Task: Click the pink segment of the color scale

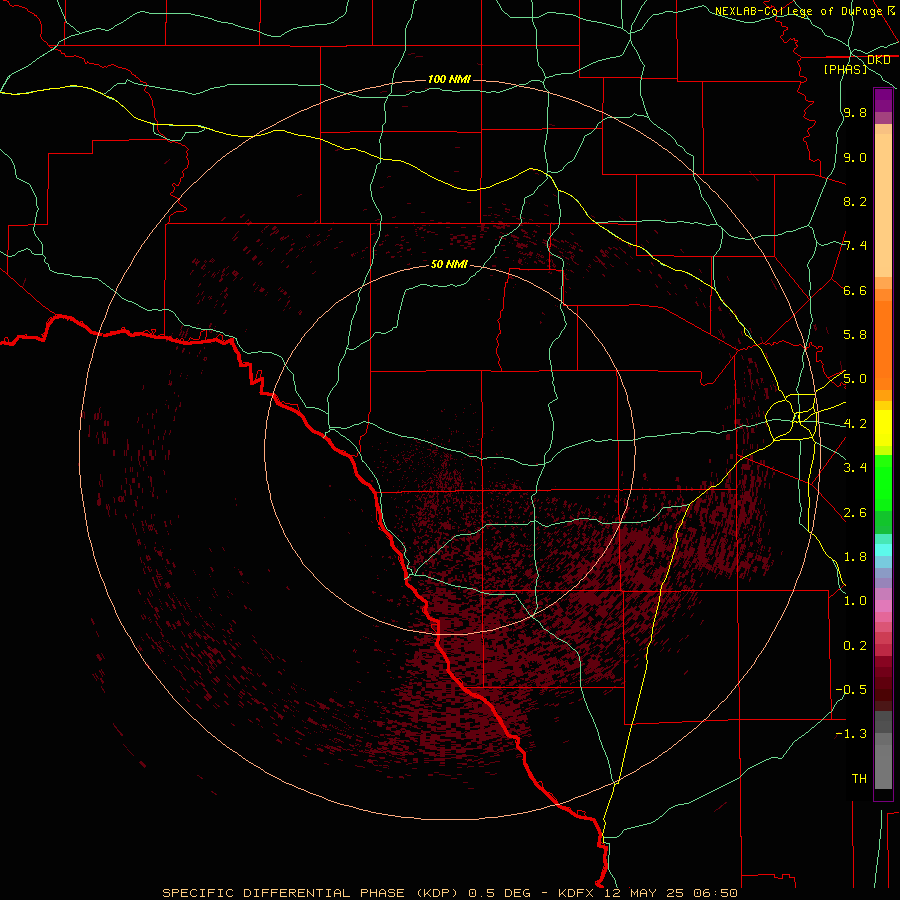Action: coord(883,606)
